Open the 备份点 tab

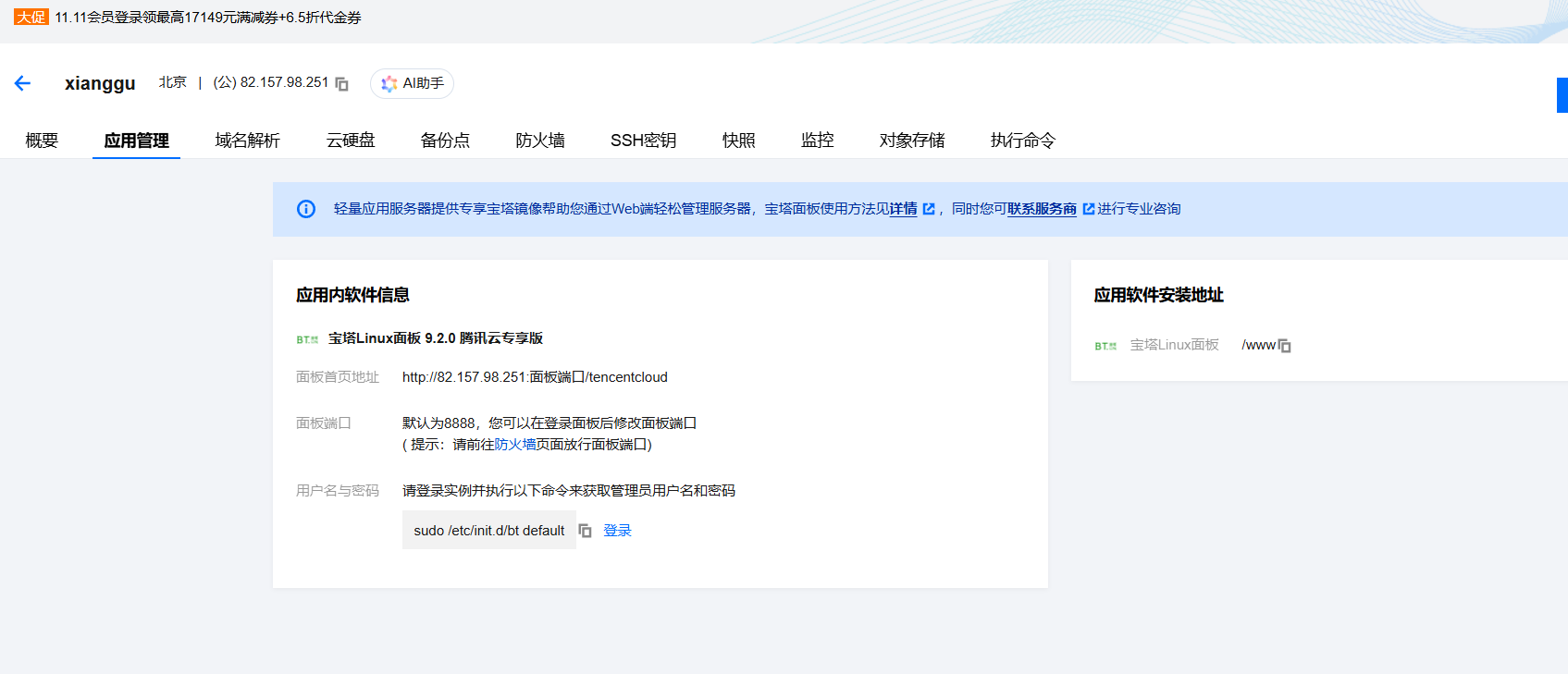445,141
